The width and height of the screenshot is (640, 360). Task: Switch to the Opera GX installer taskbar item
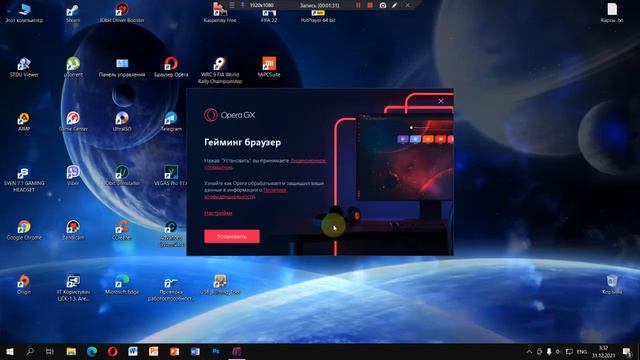click(x=237, y=351)
